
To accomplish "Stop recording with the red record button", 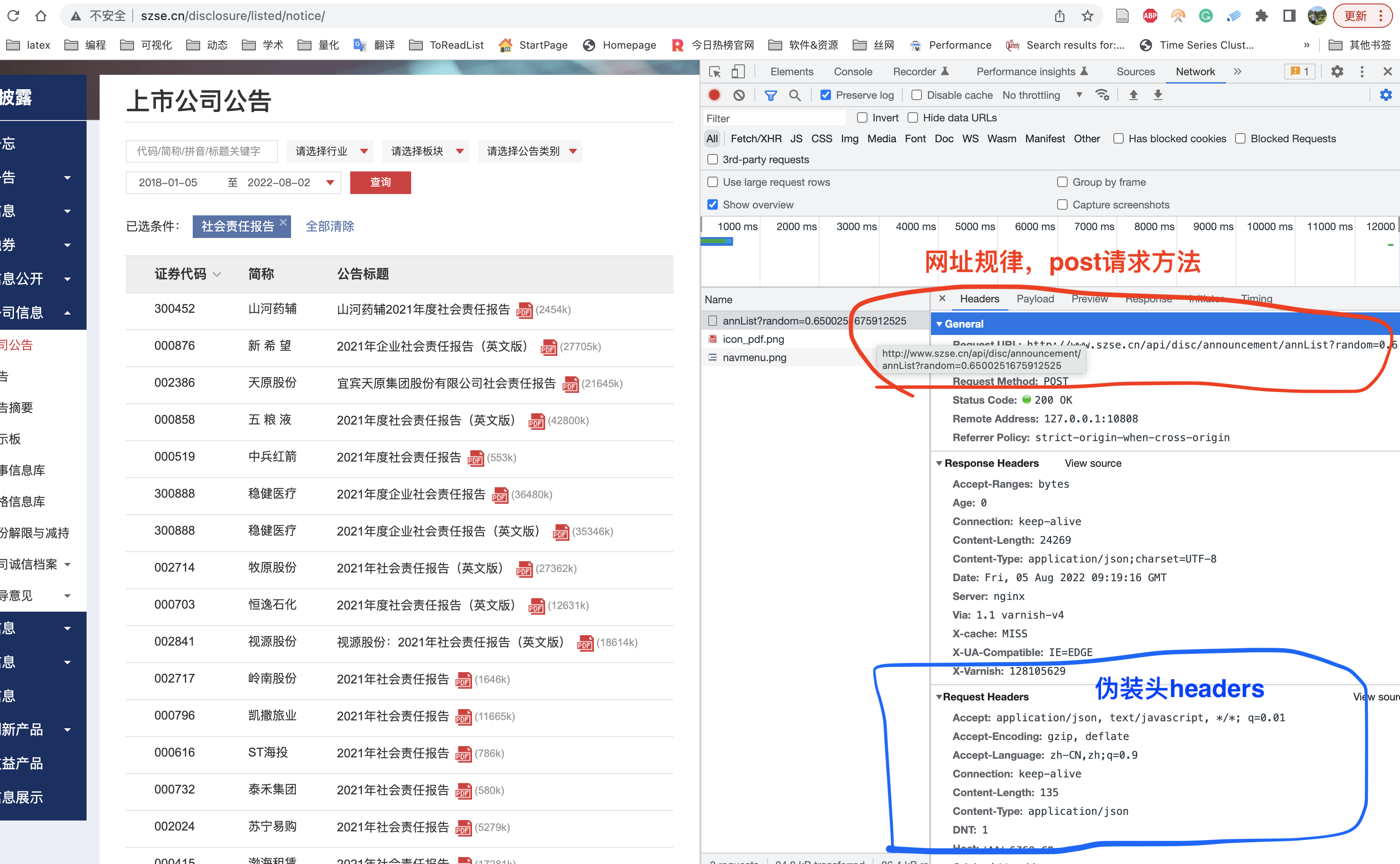I will tap(714, 95).
